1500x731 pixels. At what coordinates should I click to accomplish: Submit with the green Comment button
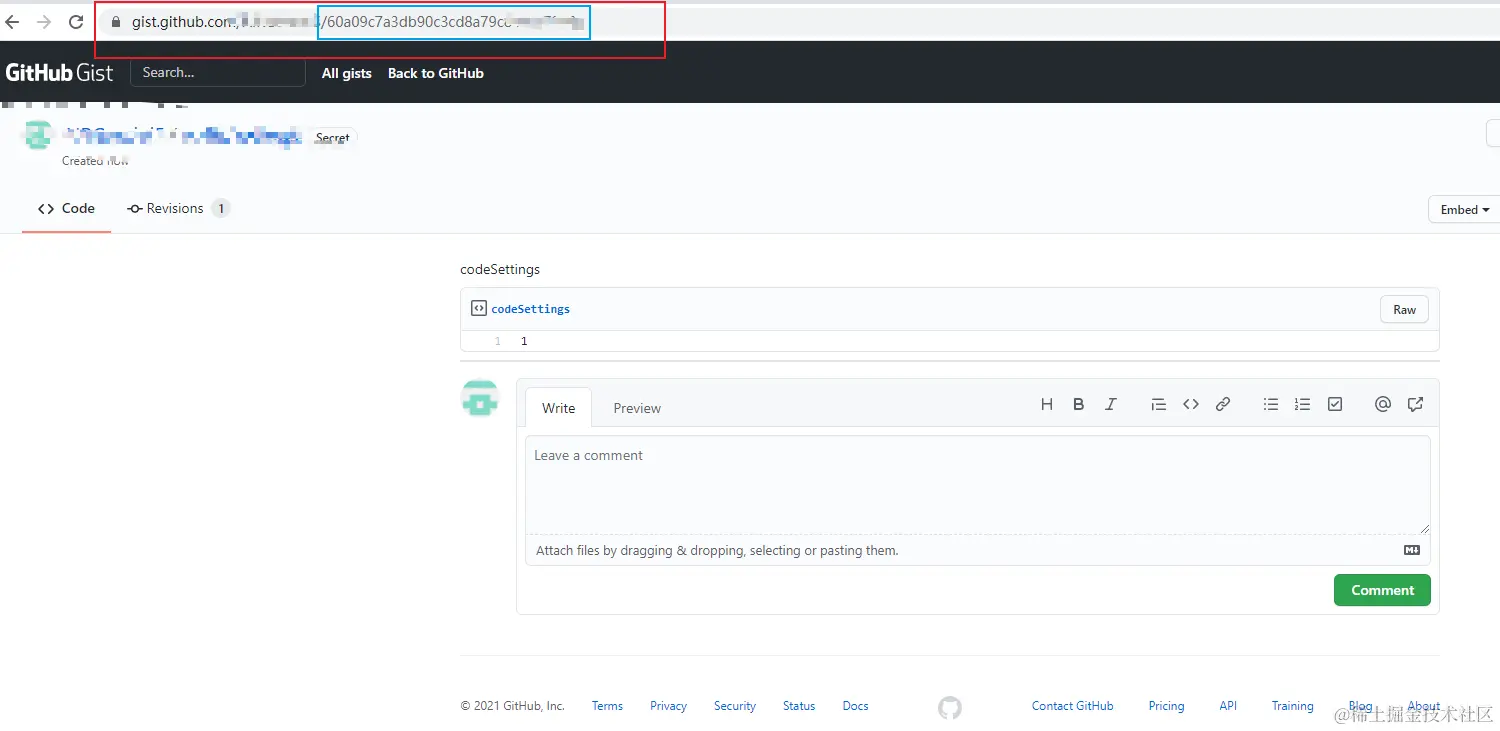coord(1382,590)
